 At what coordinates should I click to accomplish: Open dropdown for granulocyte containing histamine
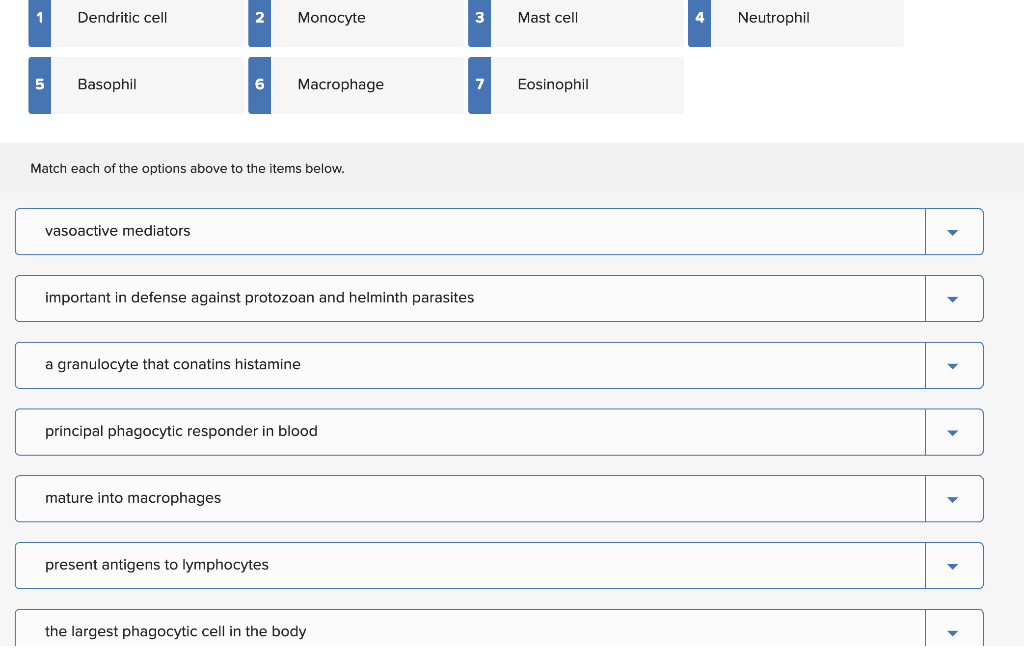(953, 366)
